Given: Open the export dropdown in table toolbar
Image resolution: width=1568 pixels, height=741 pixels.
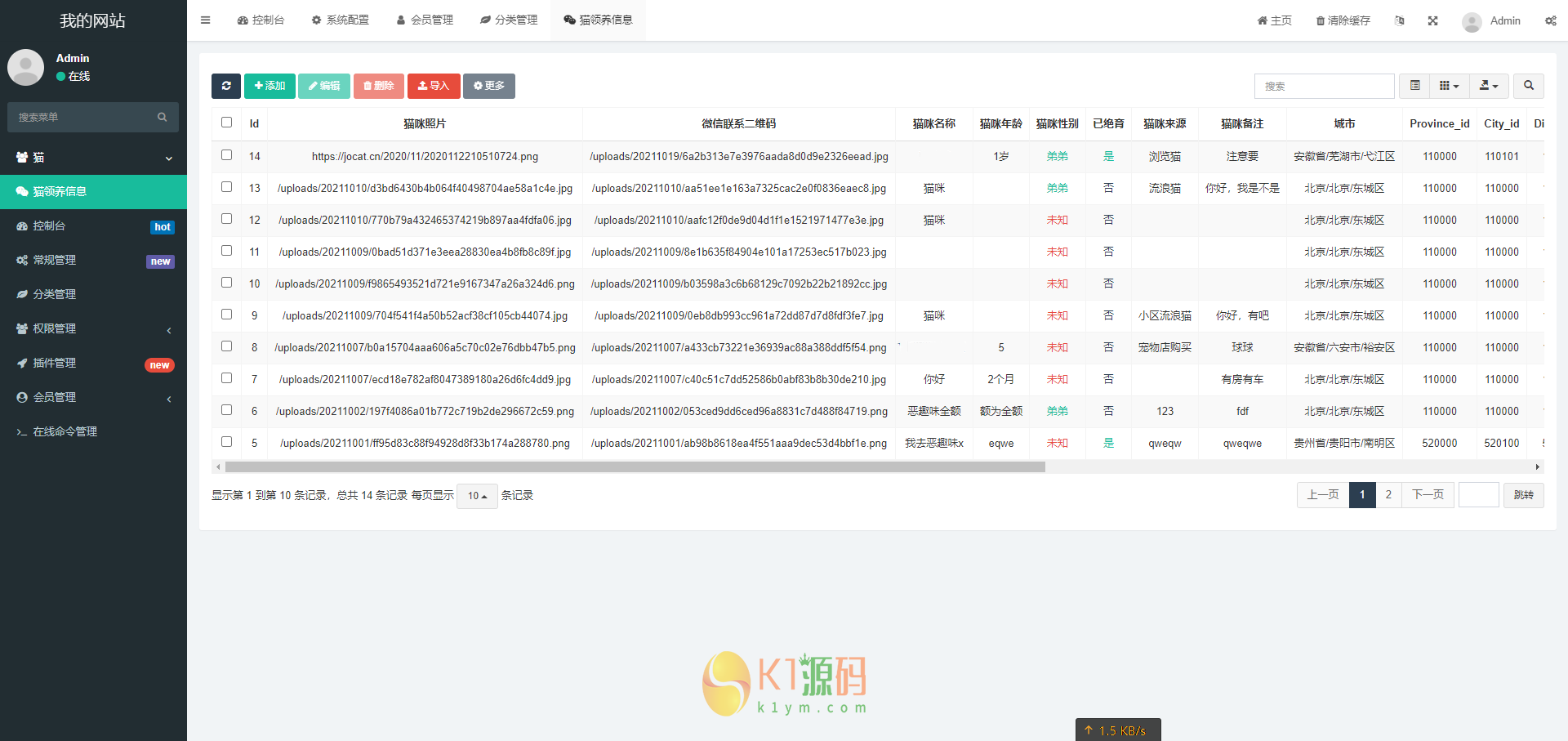Looking at the screenshot, I should pos(1488,86).
